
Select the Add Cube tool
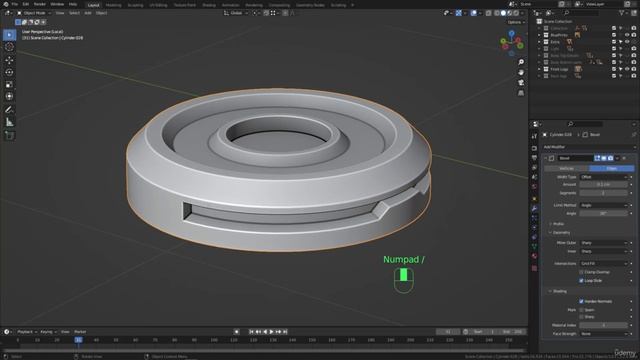[9, 135]
